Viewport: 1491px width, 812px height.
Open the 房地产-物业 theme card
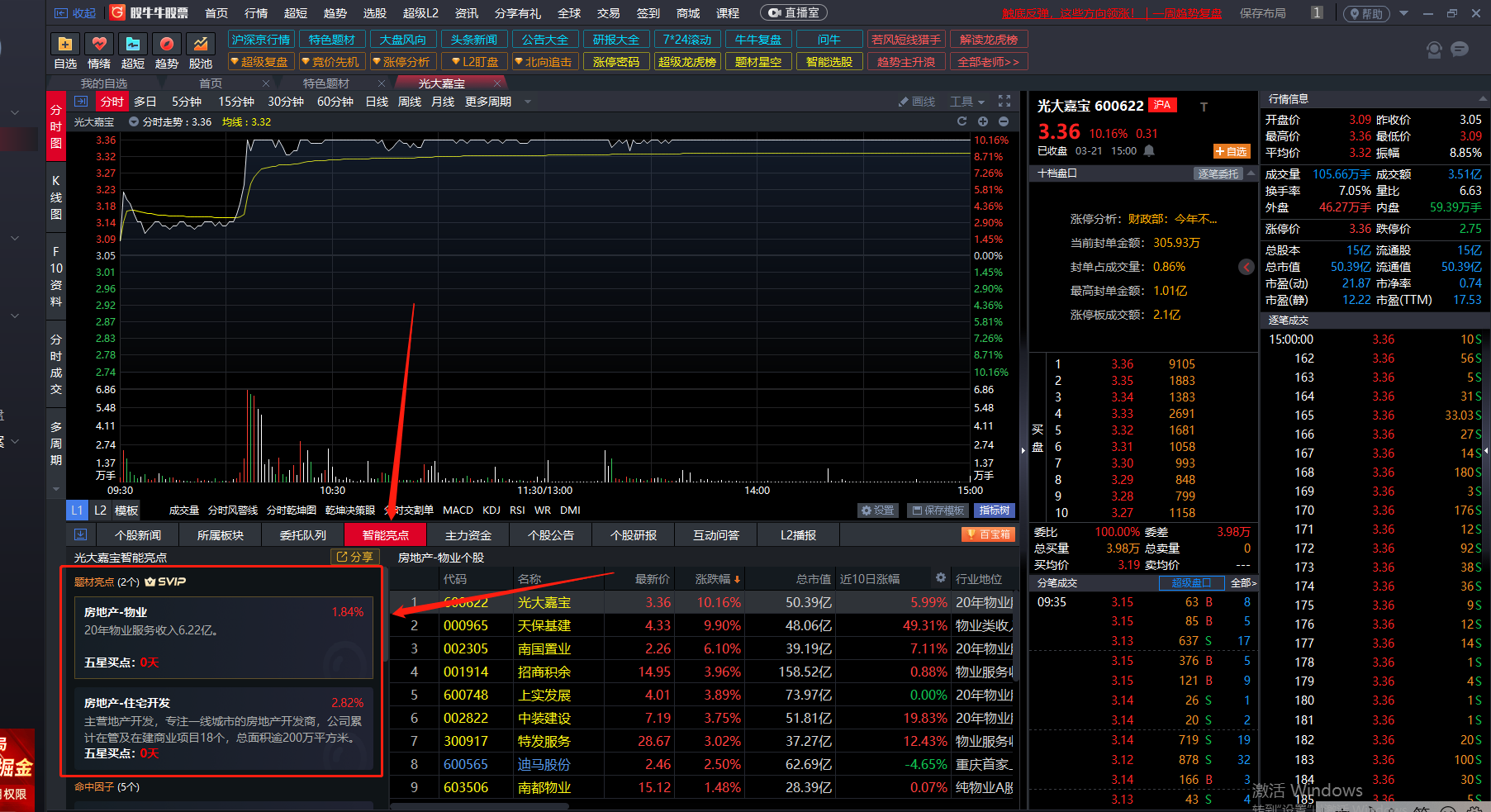224,638
